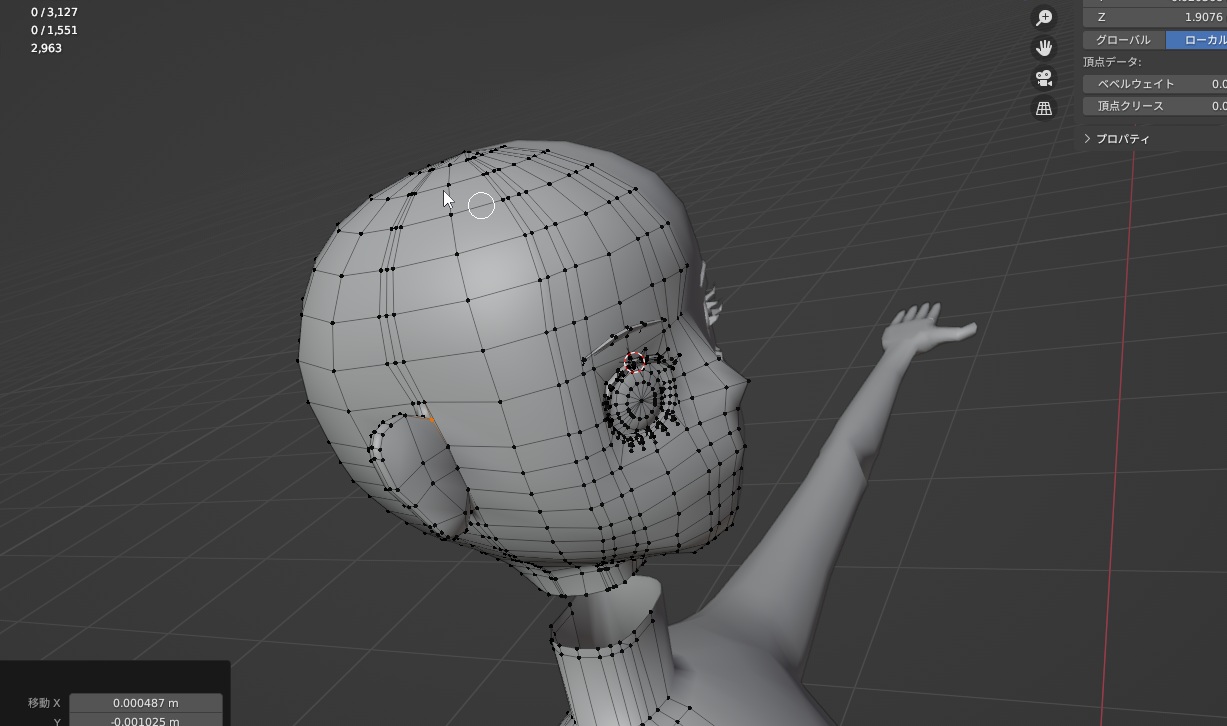Expand the プロパティ panel
This screenshot has height=726, width=1227.
coord(1122,139)
